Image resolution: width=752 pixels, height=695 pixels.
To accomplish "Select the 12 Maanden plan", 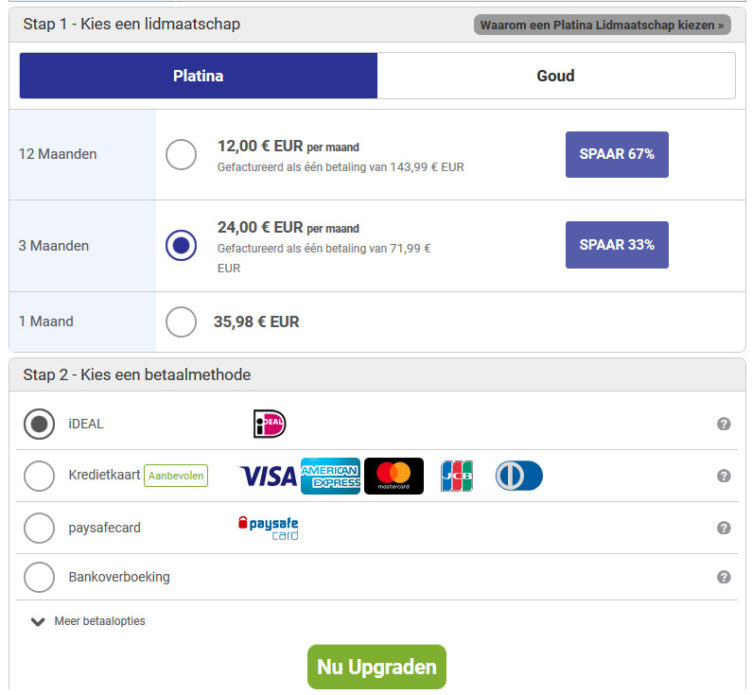I will point(181,154).
